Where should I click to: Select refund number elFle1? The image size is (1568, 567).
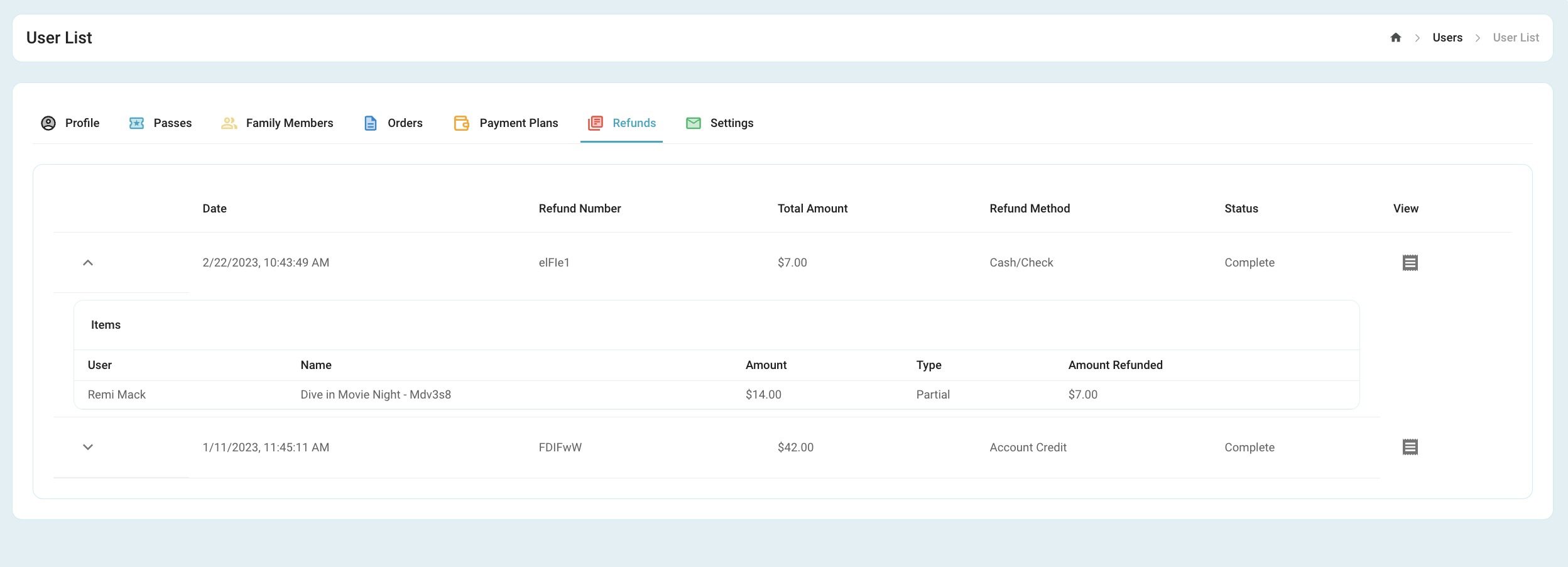pos(554,263)
